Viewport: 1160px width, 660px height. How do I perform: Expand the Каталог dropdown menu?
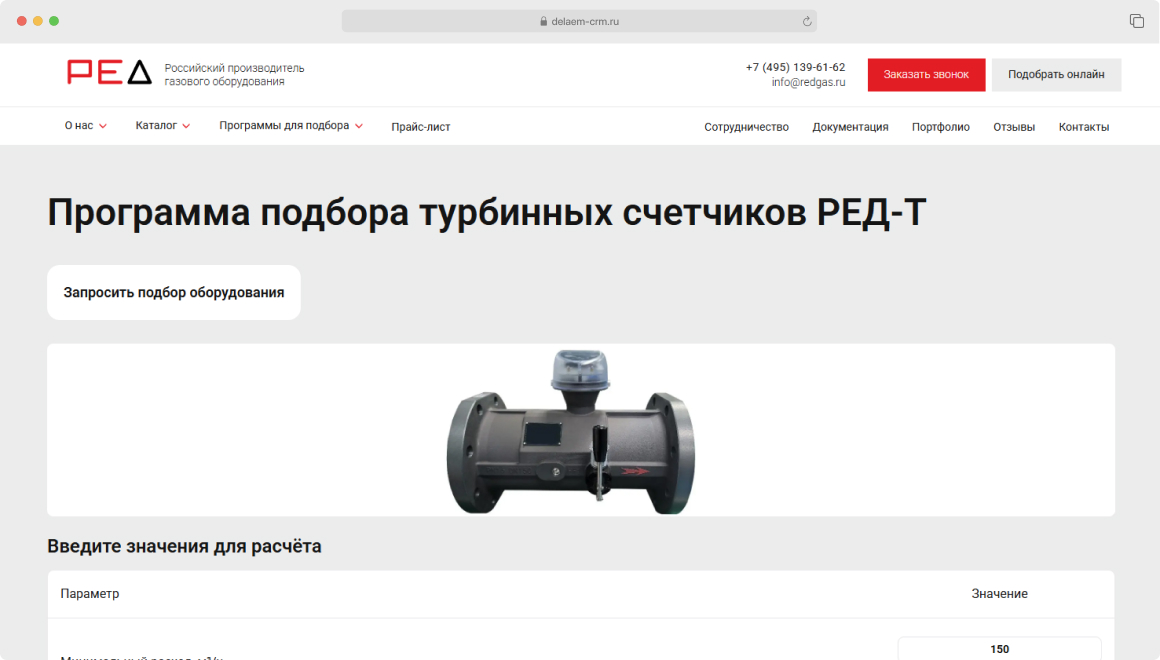click(x=163, y=126)
